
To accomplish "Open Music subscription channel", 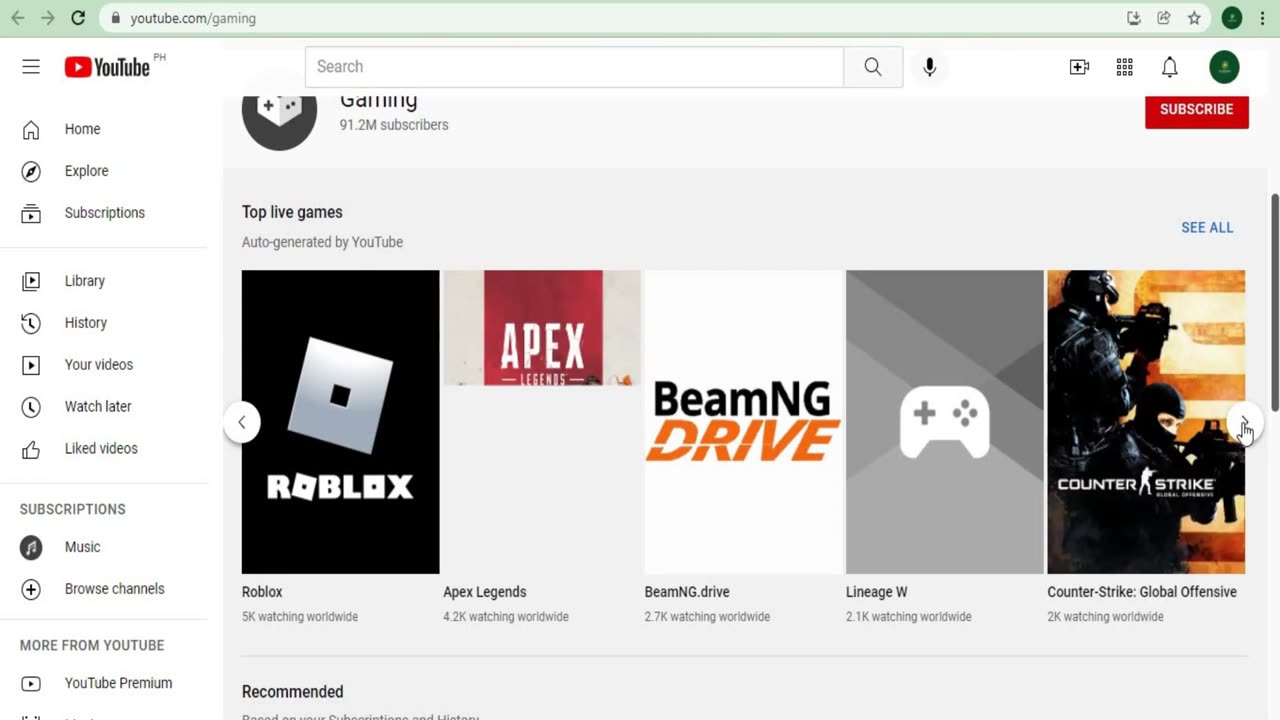I will [x=104, y=547].
